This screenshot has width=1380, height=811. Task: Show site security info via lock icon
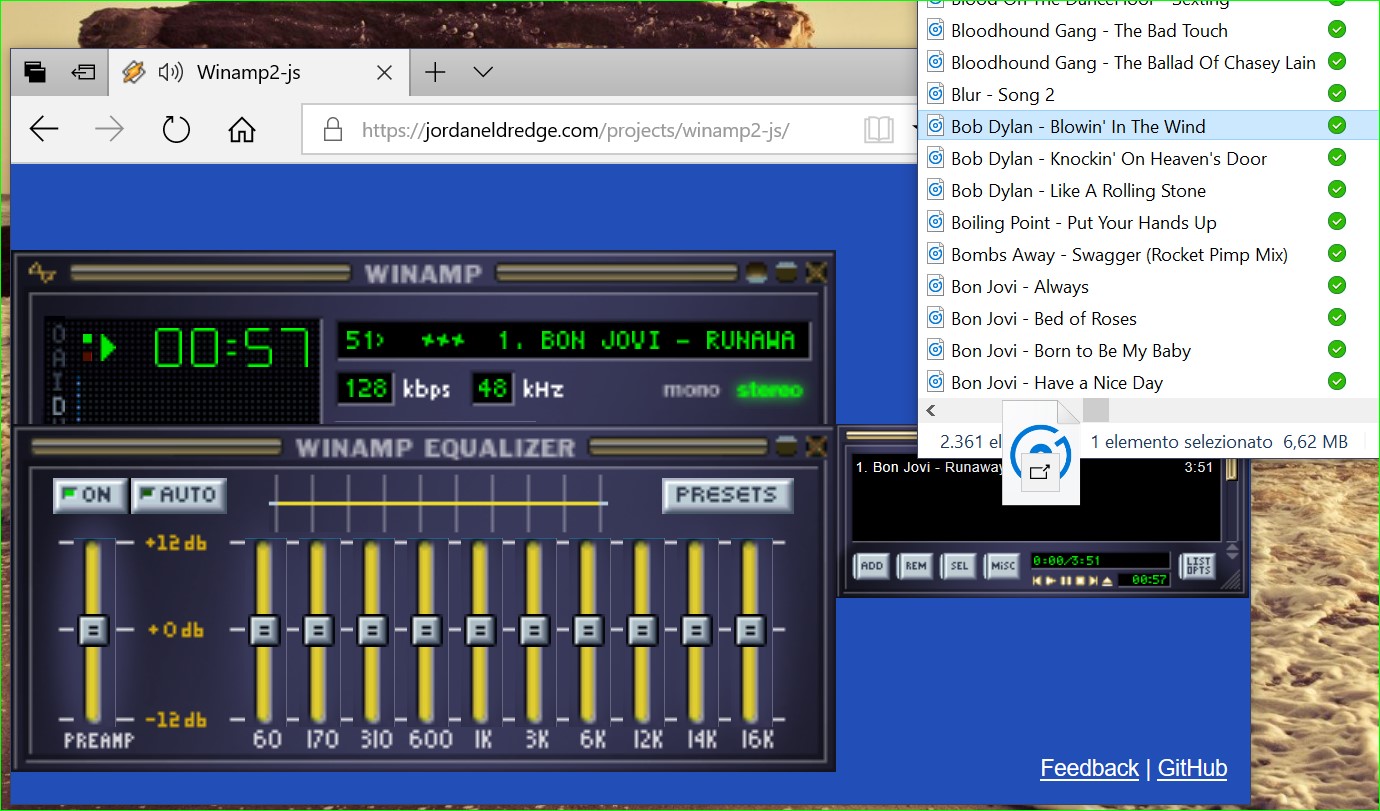(x=333, y=130)
